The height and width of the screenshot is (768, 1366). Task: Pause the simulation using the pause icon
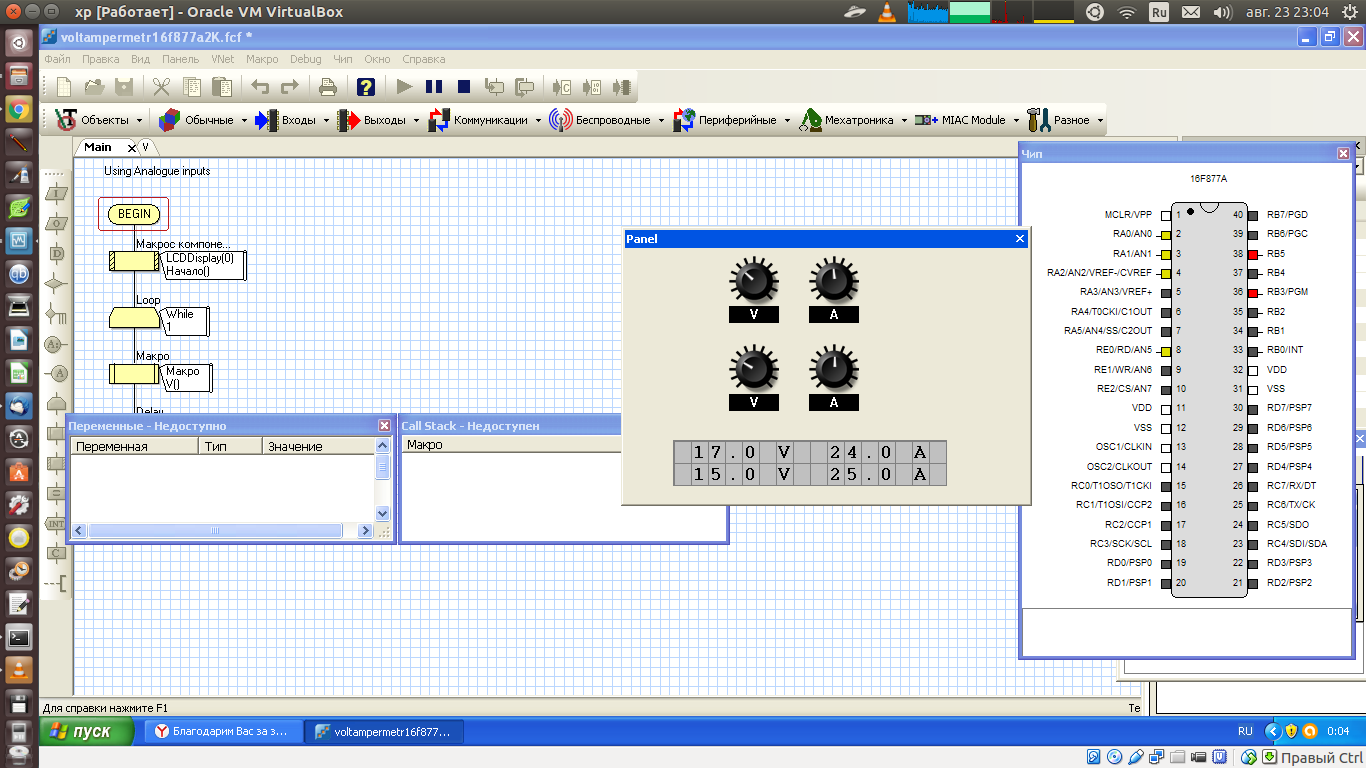click(434, 87)
